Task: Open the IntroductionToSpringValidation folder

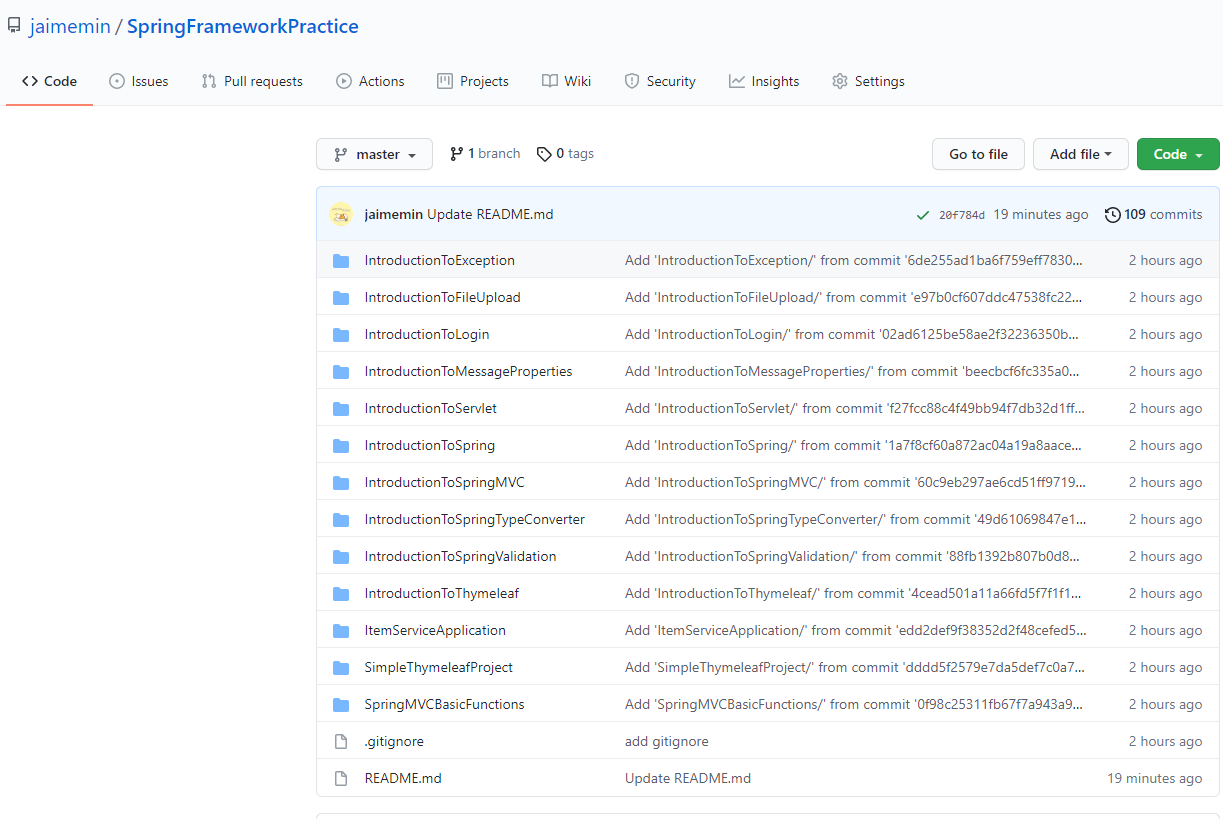Action: (461, 557)
